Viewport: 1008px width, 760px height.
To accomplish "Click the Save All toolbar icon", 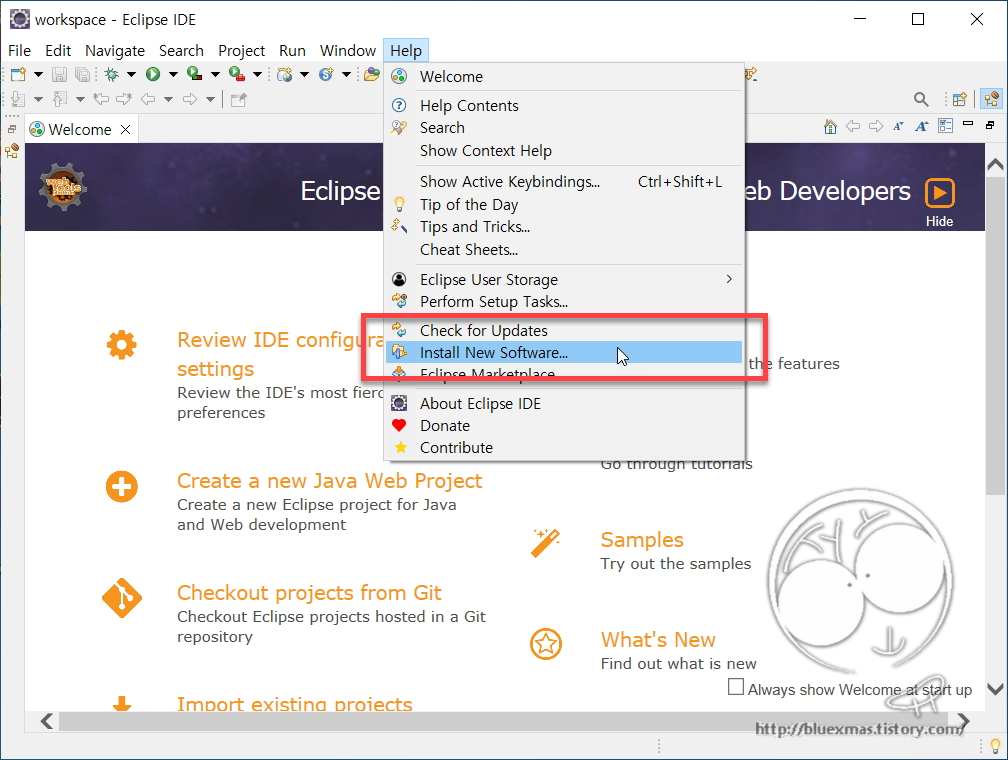I will [x=82, y=75].
